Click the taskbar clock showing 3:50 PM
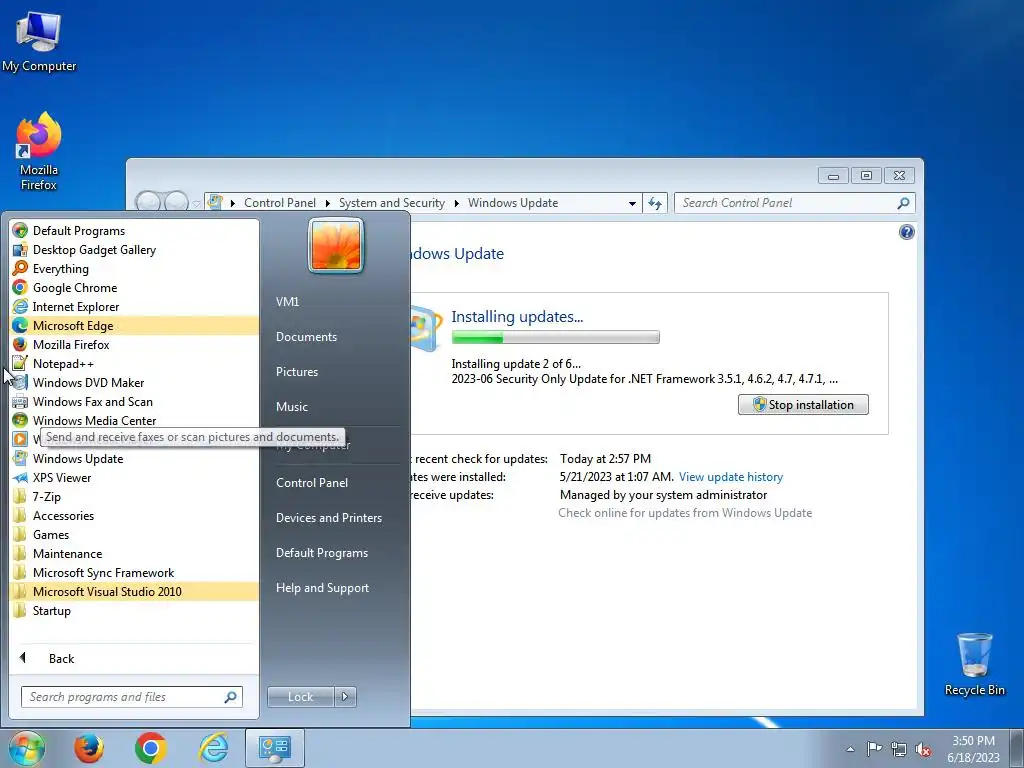This screenshot has width=1024, height=768. point(973,749)
